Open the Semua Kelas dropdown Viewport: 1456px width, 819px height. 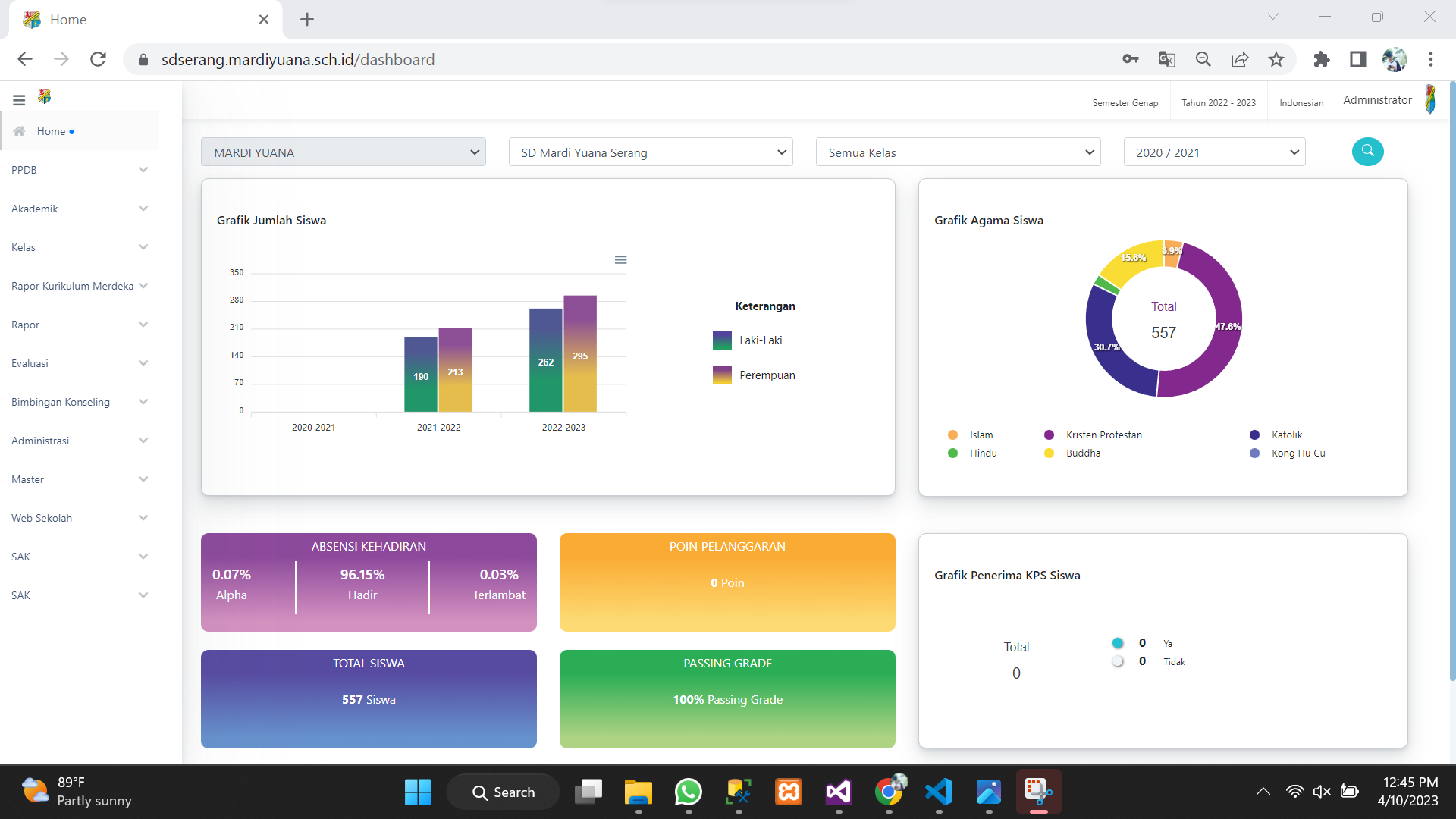coord(958,152)
